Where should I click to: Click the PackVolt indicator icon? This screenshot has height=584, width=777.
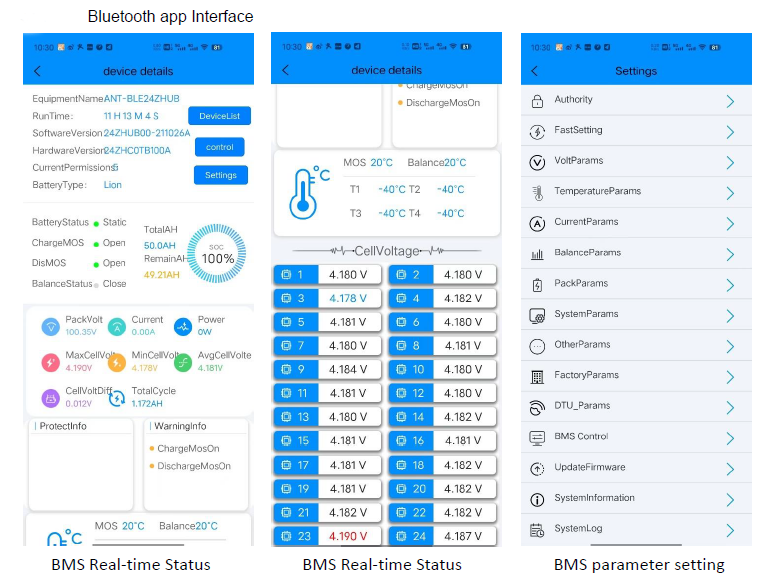(51, 327)
